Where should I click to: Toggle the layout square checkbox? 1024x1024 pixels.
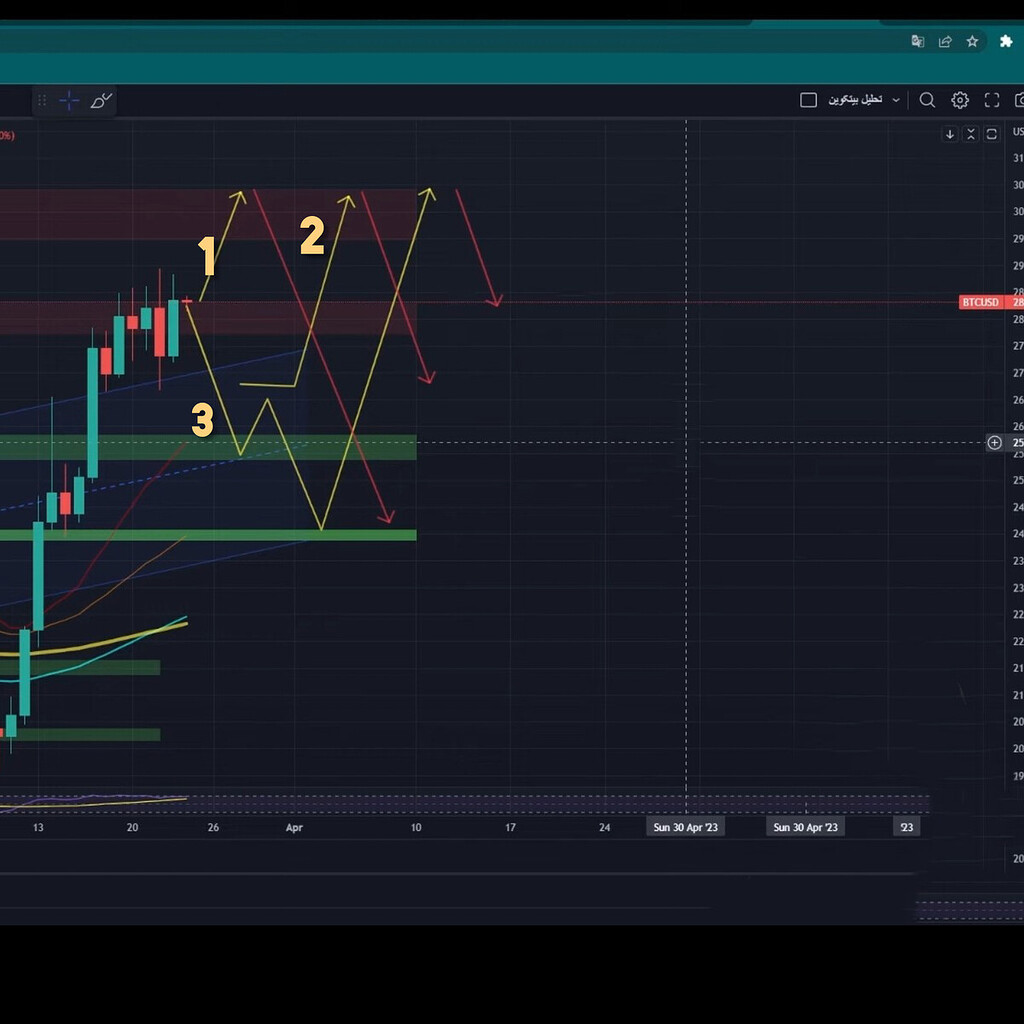click(808, 100)
